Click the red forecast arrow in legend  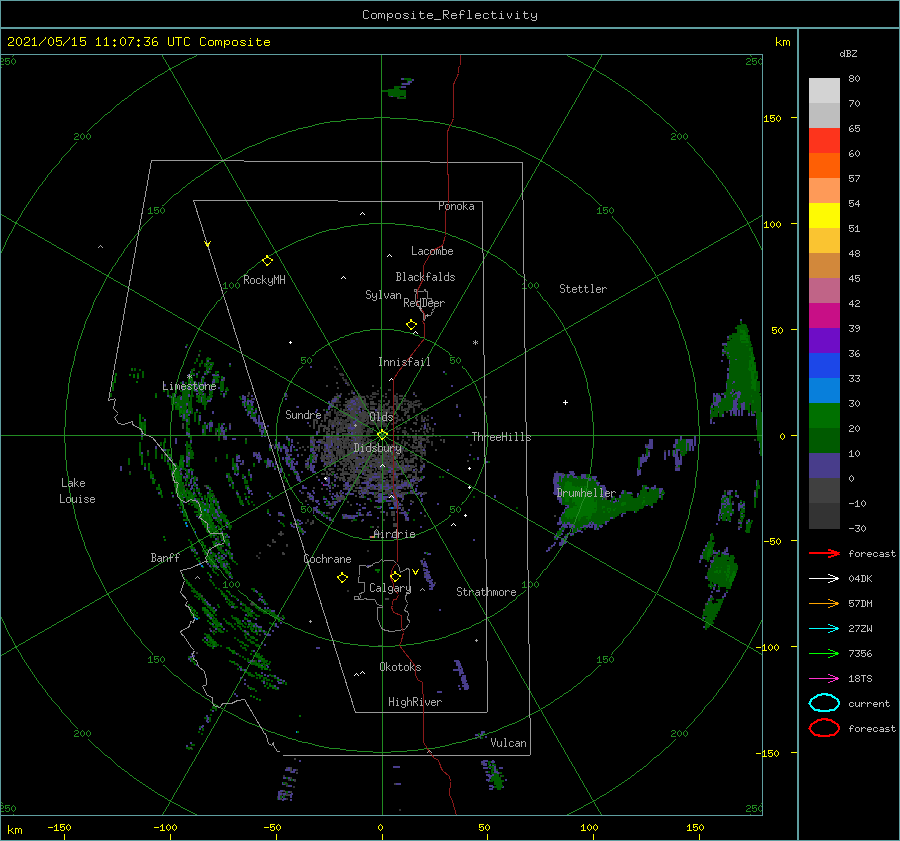(x=824, y=553)
